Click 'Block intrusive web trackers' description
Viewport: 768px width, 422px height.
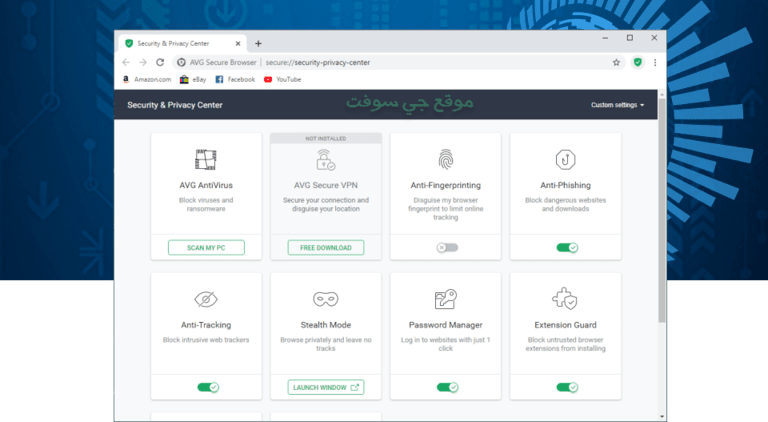click(x=206, y=340)
